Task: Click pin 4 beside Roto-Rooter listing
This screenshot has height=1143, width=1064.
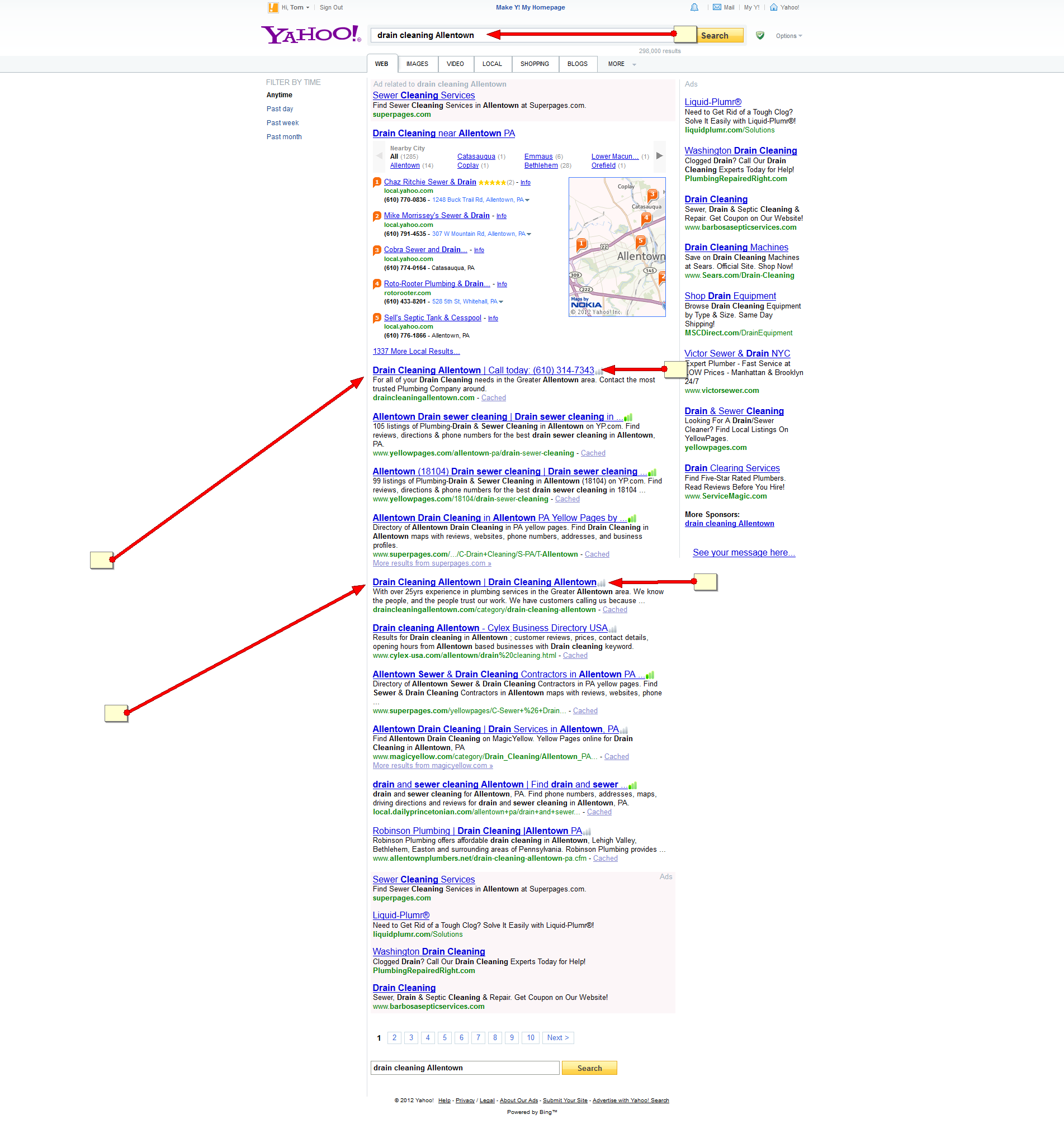Action: coord(377,284)
